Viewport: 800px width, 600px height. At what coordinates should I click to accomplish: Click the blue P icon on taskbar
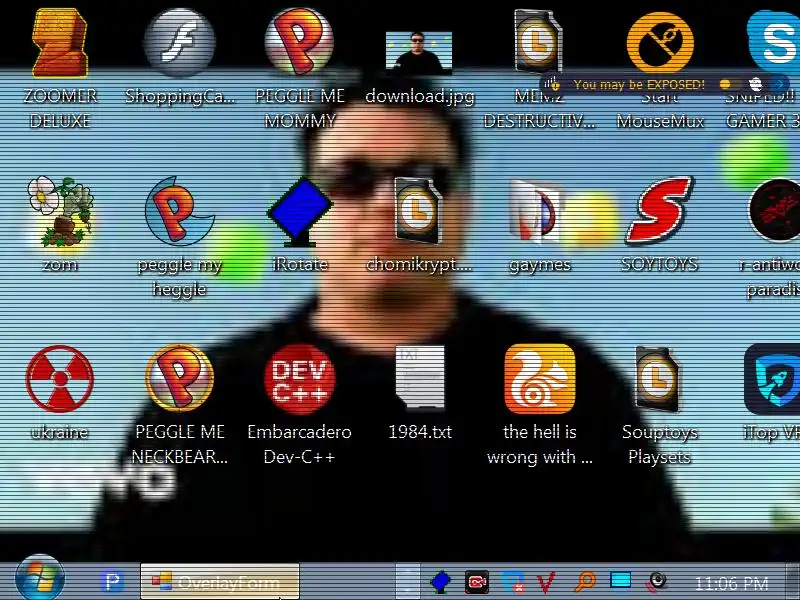click(x=112, y=582)
